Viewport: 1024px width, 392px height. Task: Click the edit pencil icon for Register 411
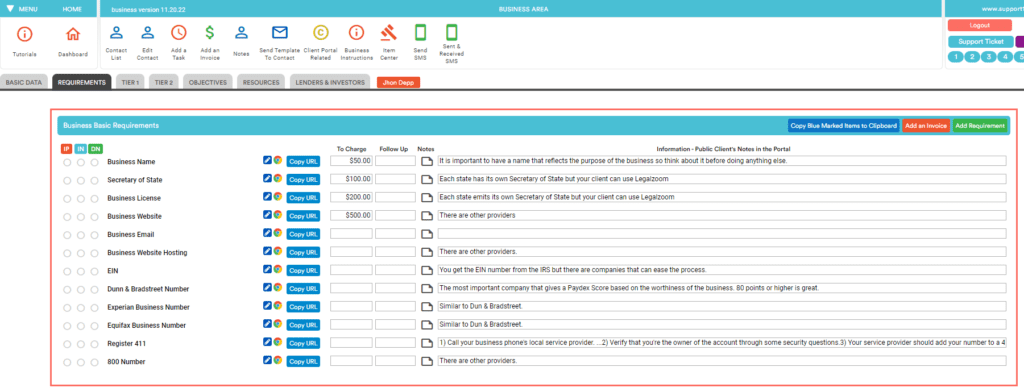(x=267, y=342)
